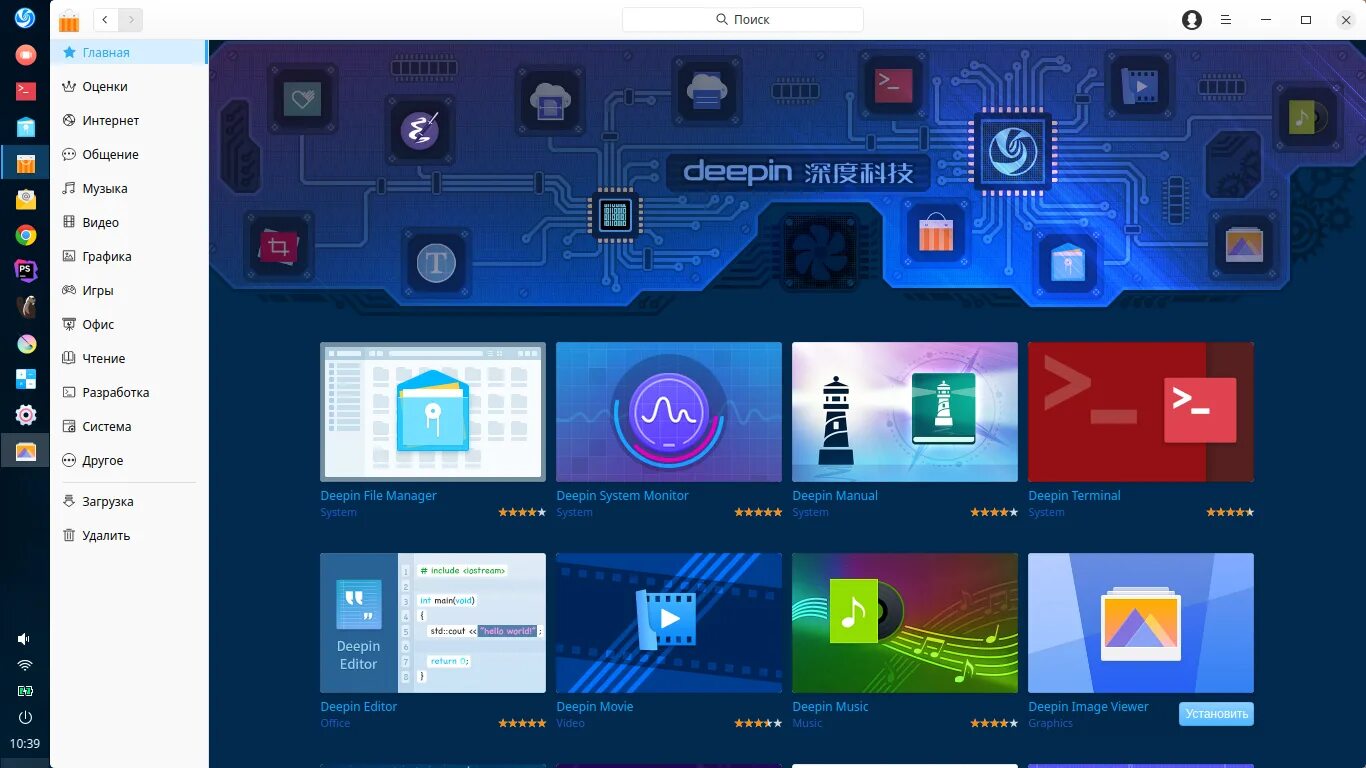Open the terminal icon in the dock

(25, 91)
